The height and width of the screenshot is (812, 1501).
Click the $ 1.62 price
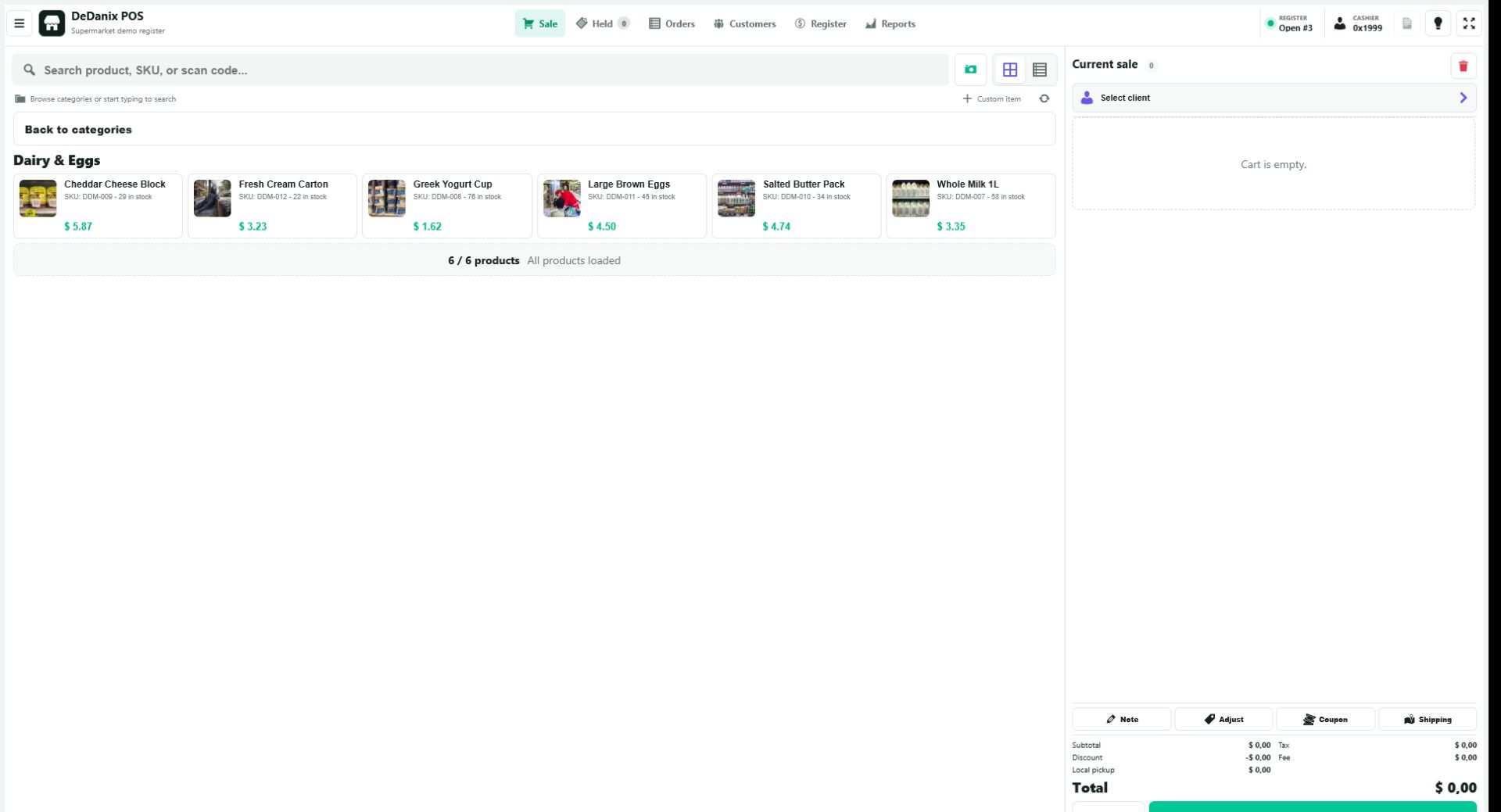(x=428, y=226)
